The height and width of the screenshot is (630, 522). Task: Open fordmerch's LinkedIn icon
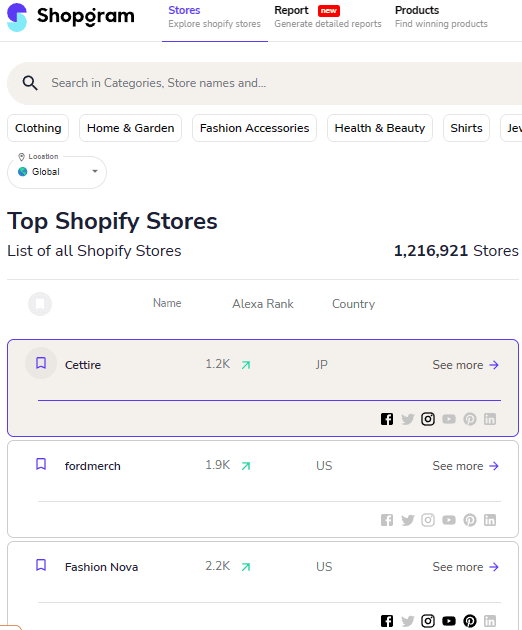pos(490,520)
